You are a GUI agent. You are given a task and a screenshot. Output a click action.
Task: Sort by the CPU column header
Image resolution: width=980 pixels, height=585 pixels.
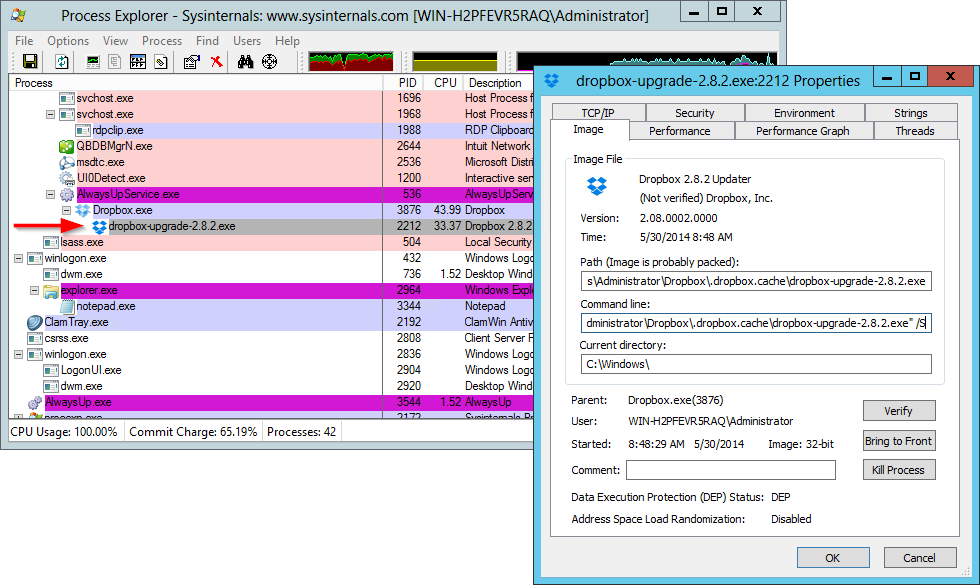[x=445, y=82]
